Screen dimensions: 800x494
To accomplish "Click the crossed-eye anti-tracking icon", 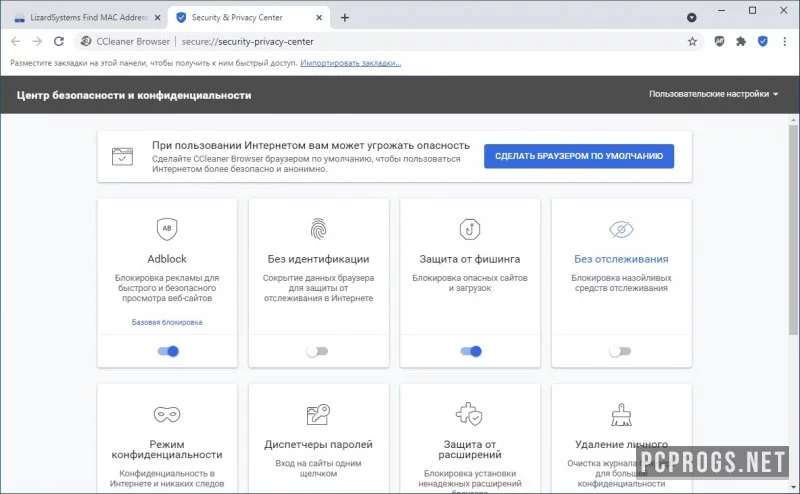I will (x=621, y=229).
